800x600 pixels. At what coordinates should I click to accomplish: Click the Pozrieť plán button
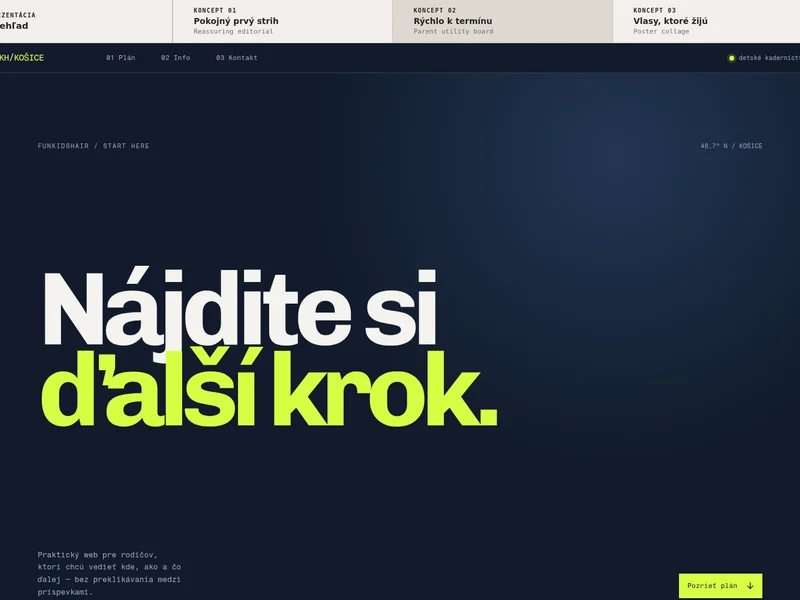click(x=720, y=586)
